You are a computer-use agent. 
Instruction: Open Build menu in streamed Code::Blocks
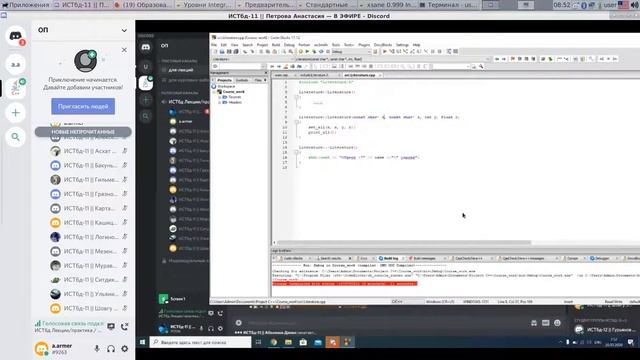click(x=276, y=45)
